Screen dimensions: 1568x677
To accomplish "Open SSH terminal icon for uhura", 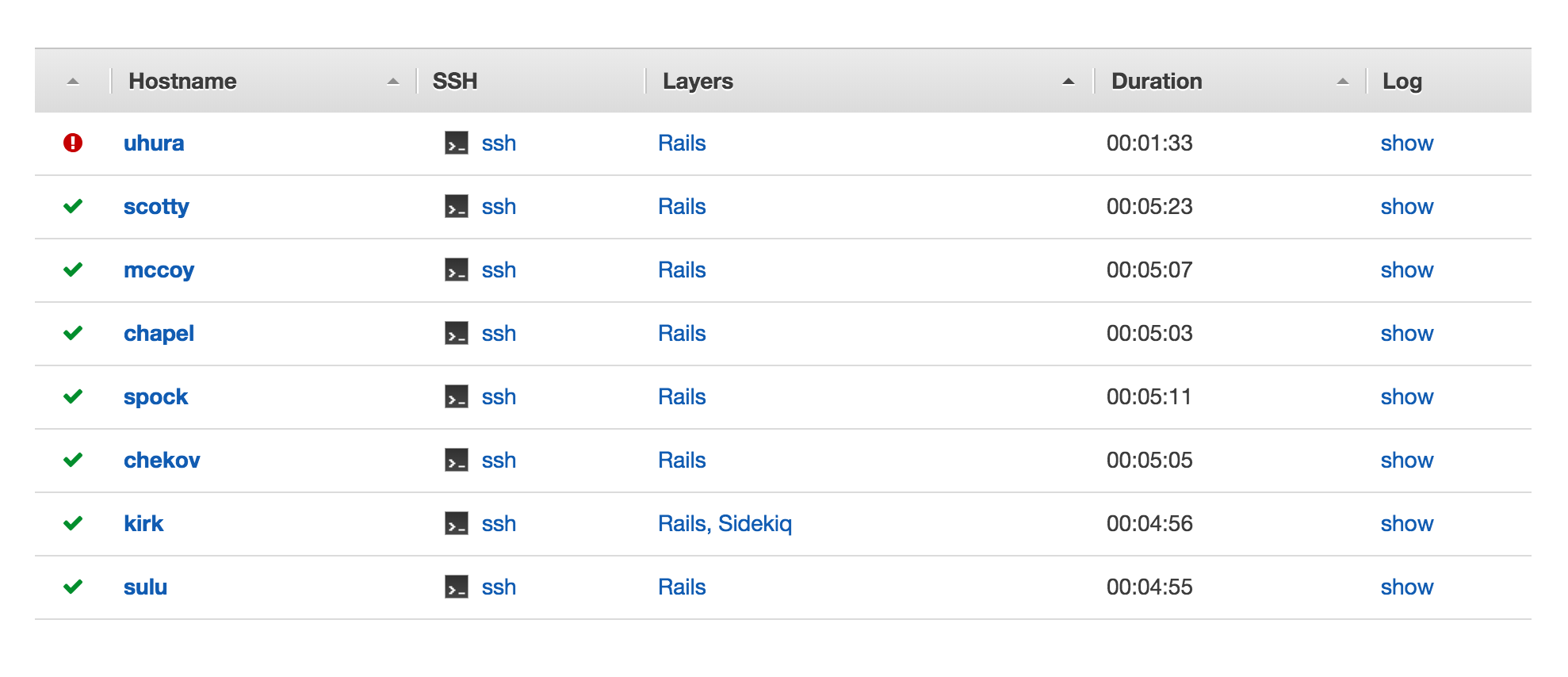I will coord(456,143).
